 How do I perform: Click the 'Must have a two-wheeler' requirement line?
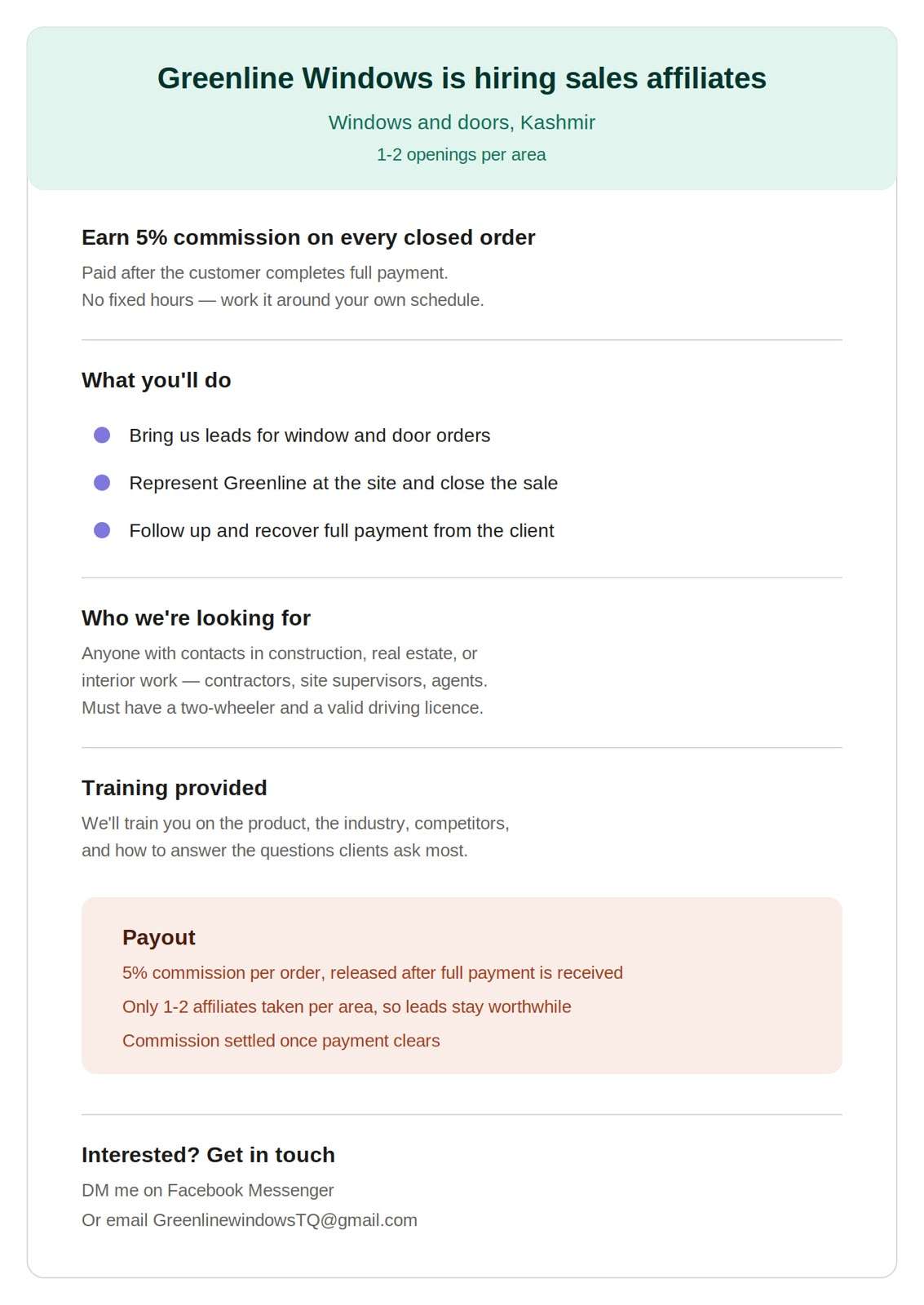283,708
